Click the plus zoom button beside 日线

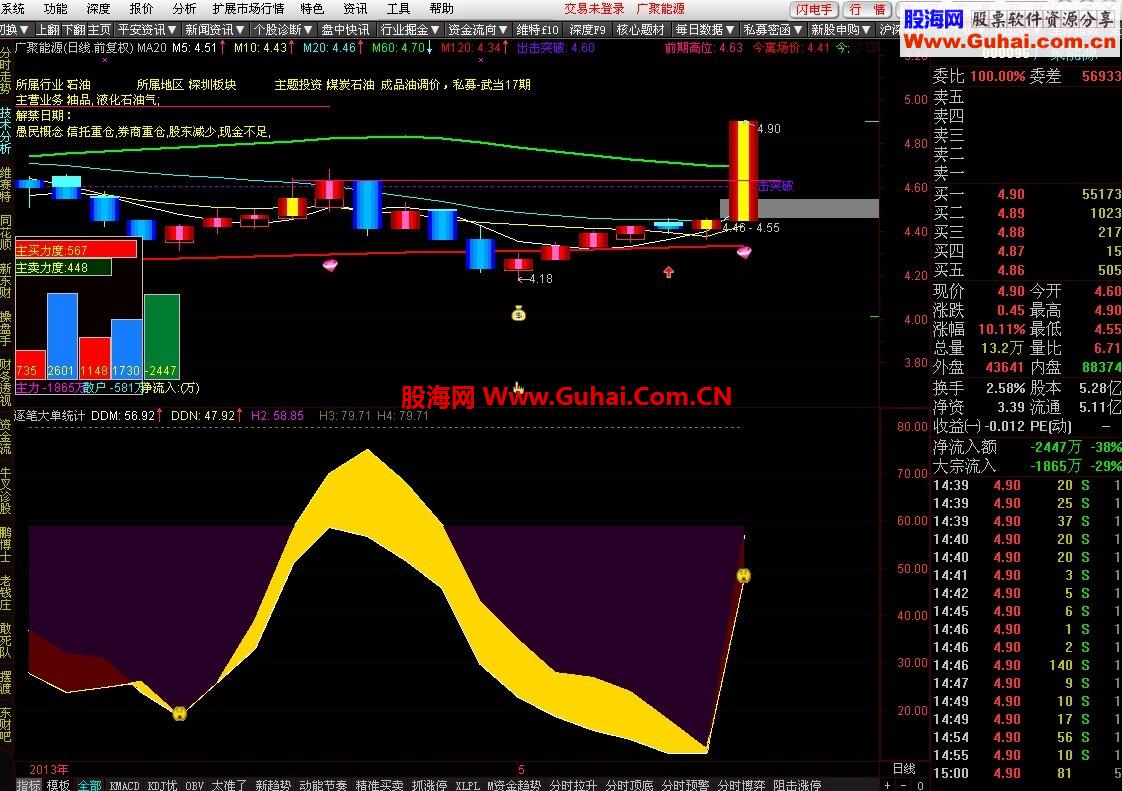point(888,785)
